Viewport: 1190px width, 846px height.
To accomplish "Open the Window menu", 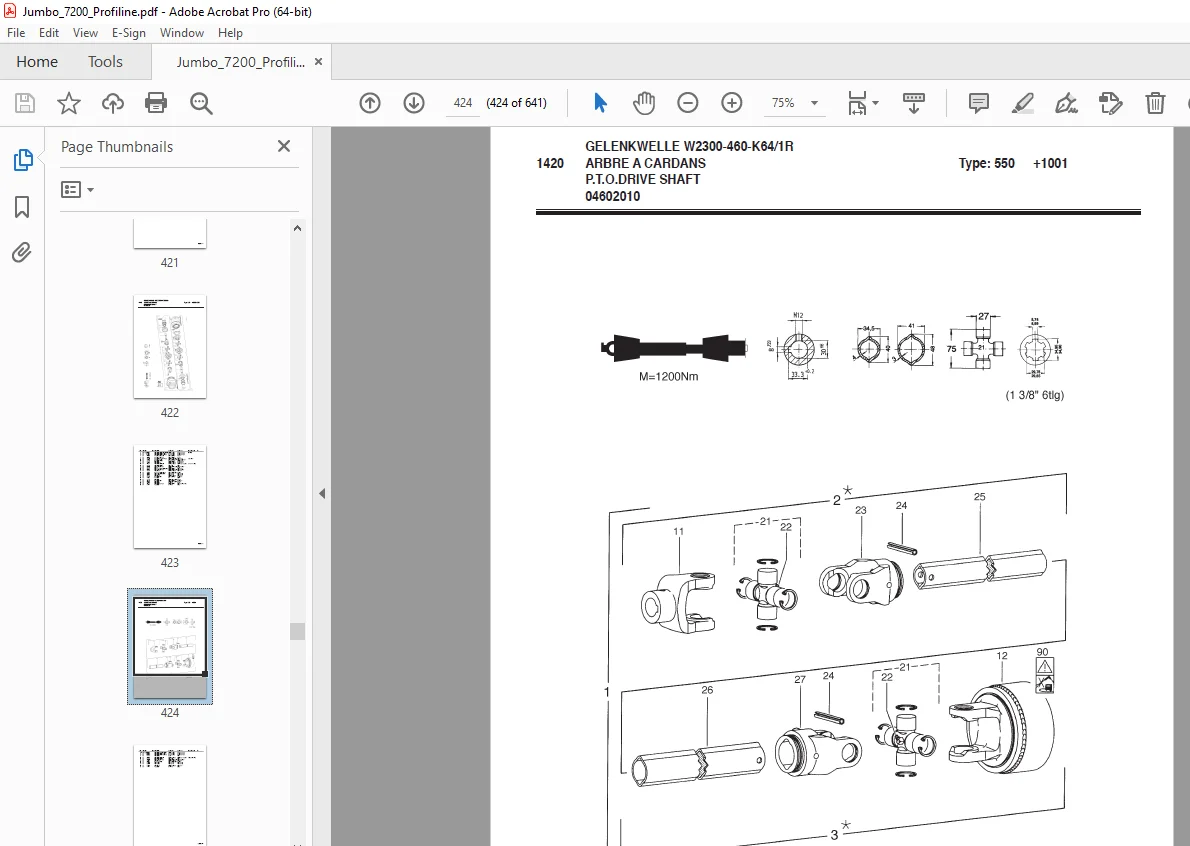I will (181, 33).
